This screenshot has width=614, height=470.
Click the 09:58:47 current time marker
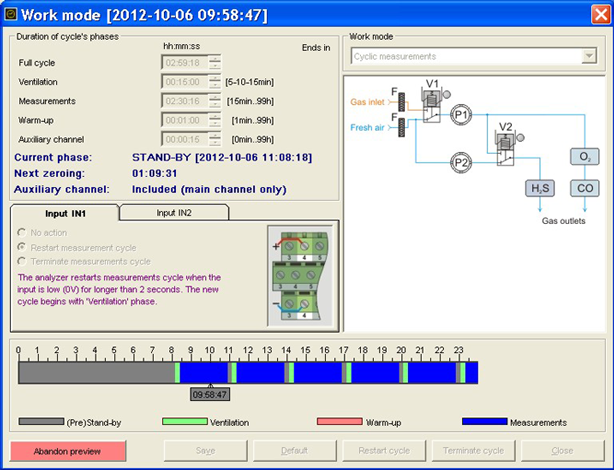[210, 395]
